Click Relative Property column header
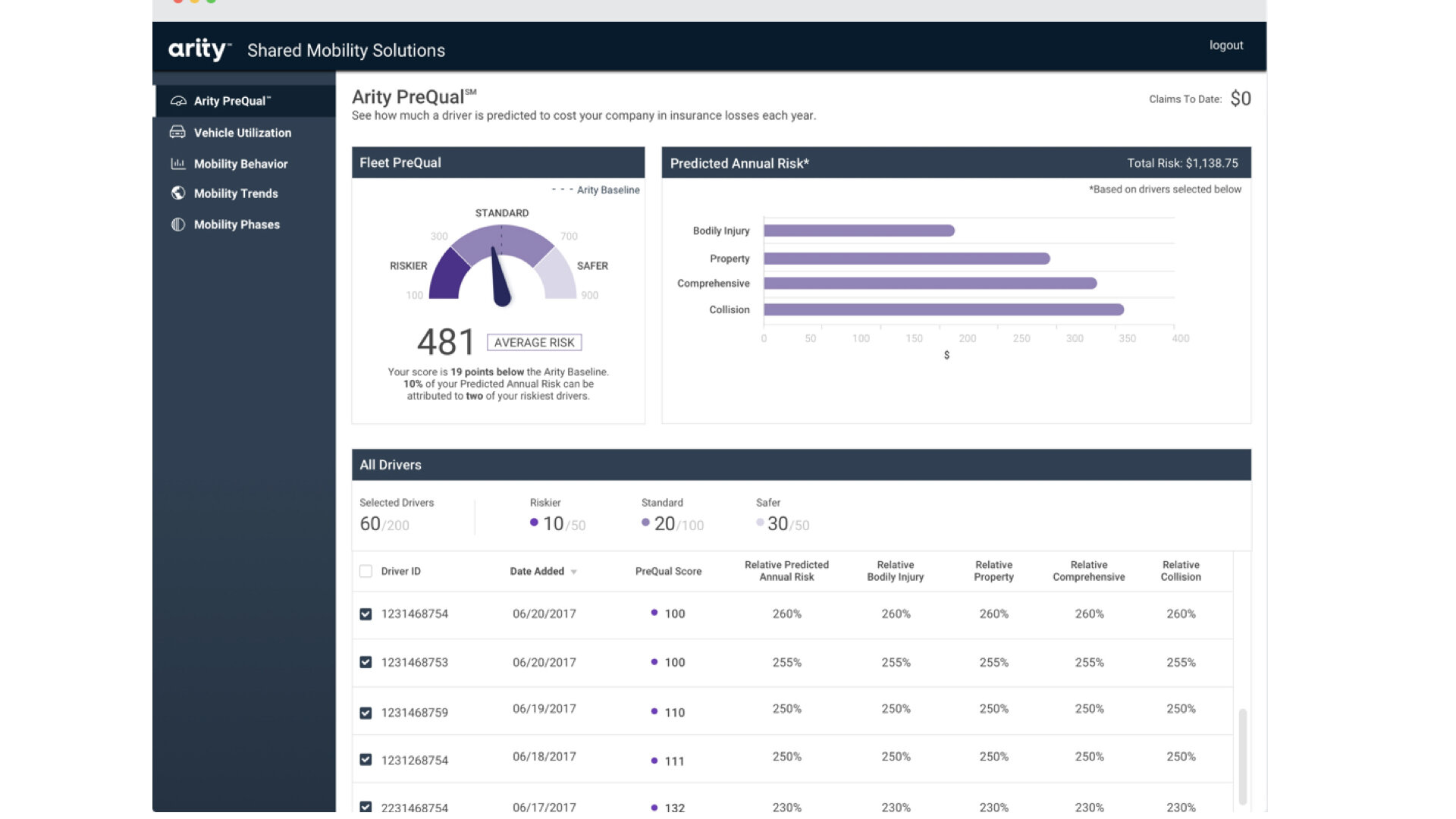 (993, 571)
